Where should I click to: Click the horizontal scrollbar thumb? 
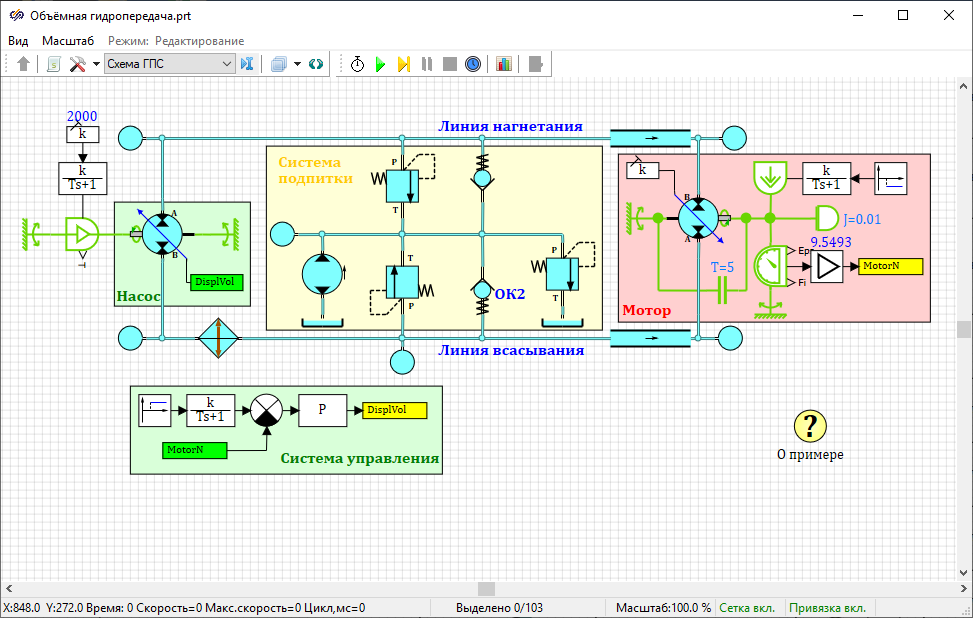tap(486, 589)
